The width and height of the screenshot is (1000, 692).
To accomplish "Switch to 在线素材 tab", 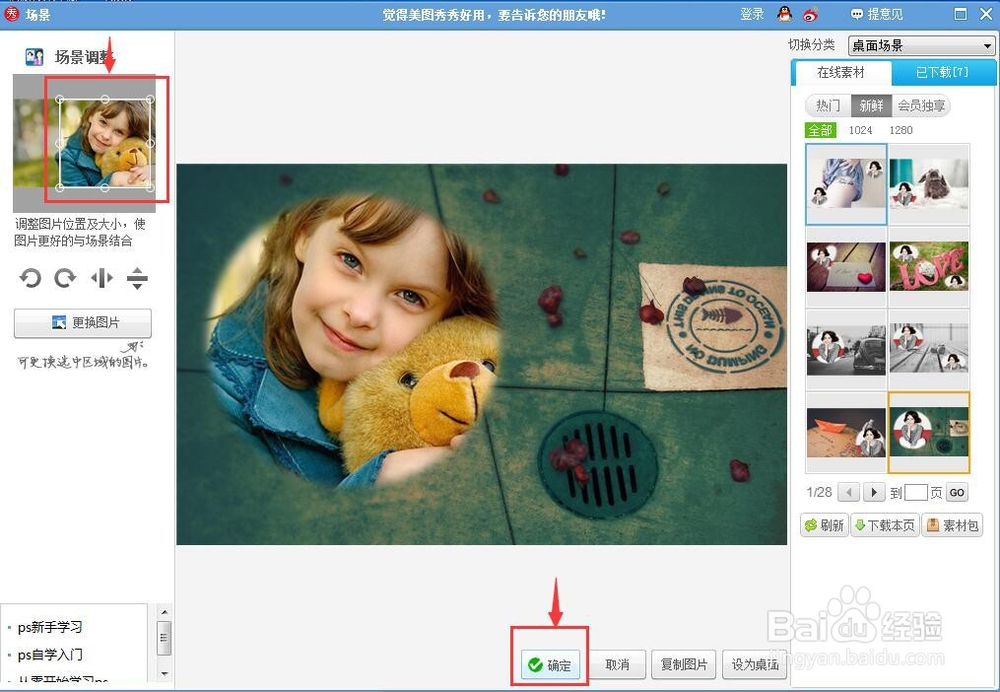I will pos(841,73).
